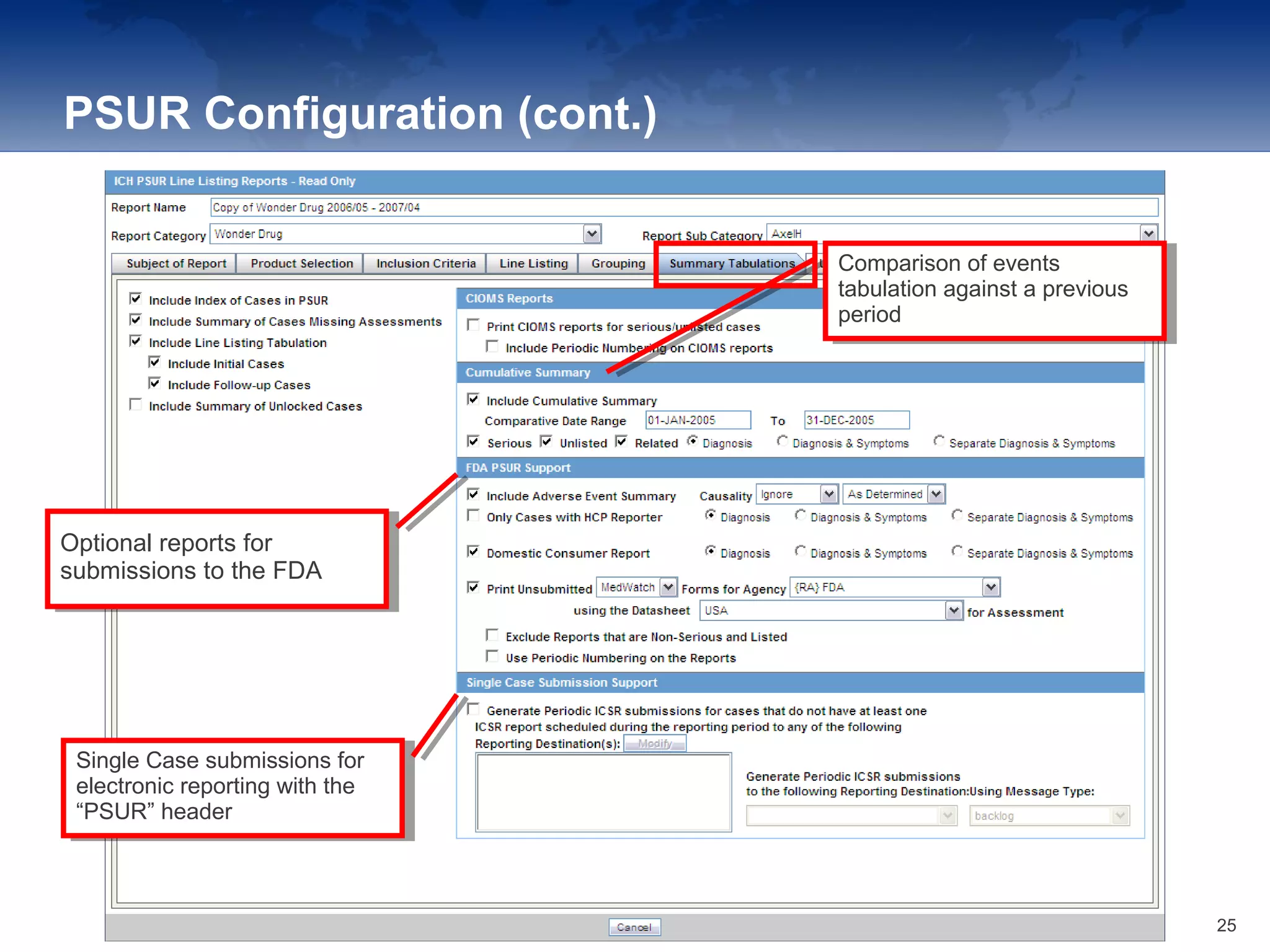
Task: Click the Reporting Destinations list box
Action: (603, 792)
